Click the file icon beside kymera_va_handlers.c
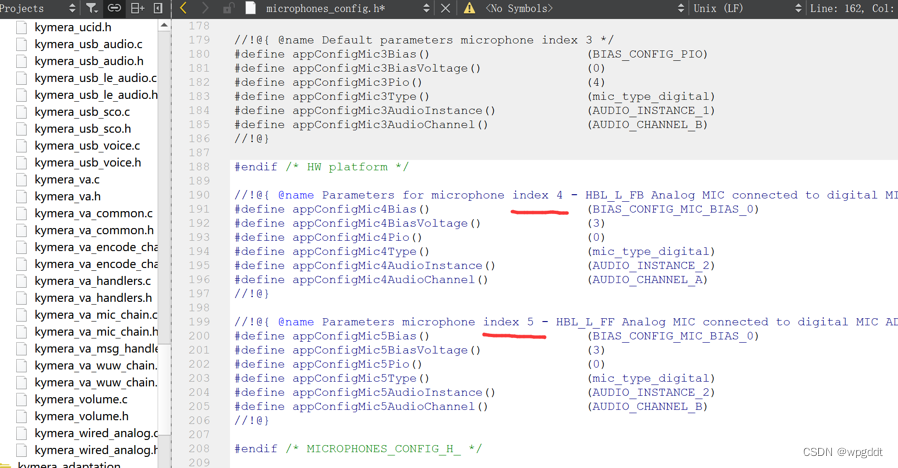Image resolution: width=898 pixels, height=468 pixels. (x=22, y=281)
